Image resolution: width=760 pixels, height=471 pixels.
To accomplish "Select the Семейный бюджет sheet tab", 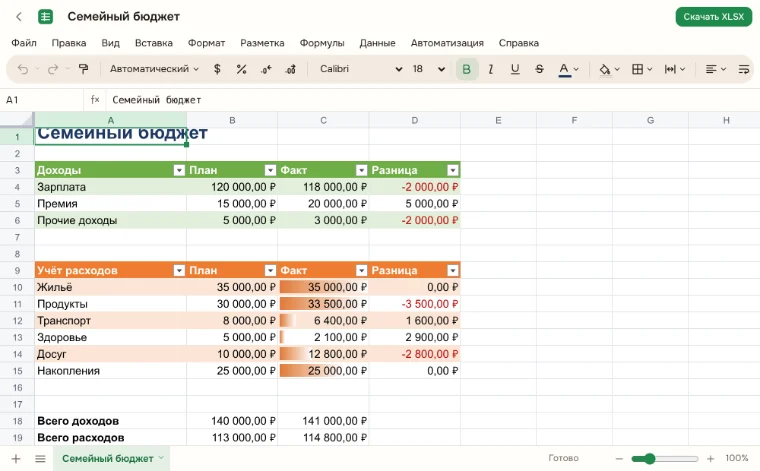I will pyautogui.click(x=111, y=458).
